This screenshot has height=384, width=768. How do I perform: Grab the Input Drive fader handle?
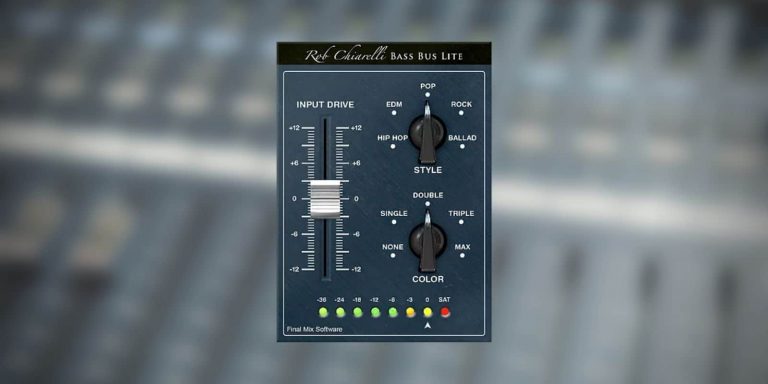point(325,199)
